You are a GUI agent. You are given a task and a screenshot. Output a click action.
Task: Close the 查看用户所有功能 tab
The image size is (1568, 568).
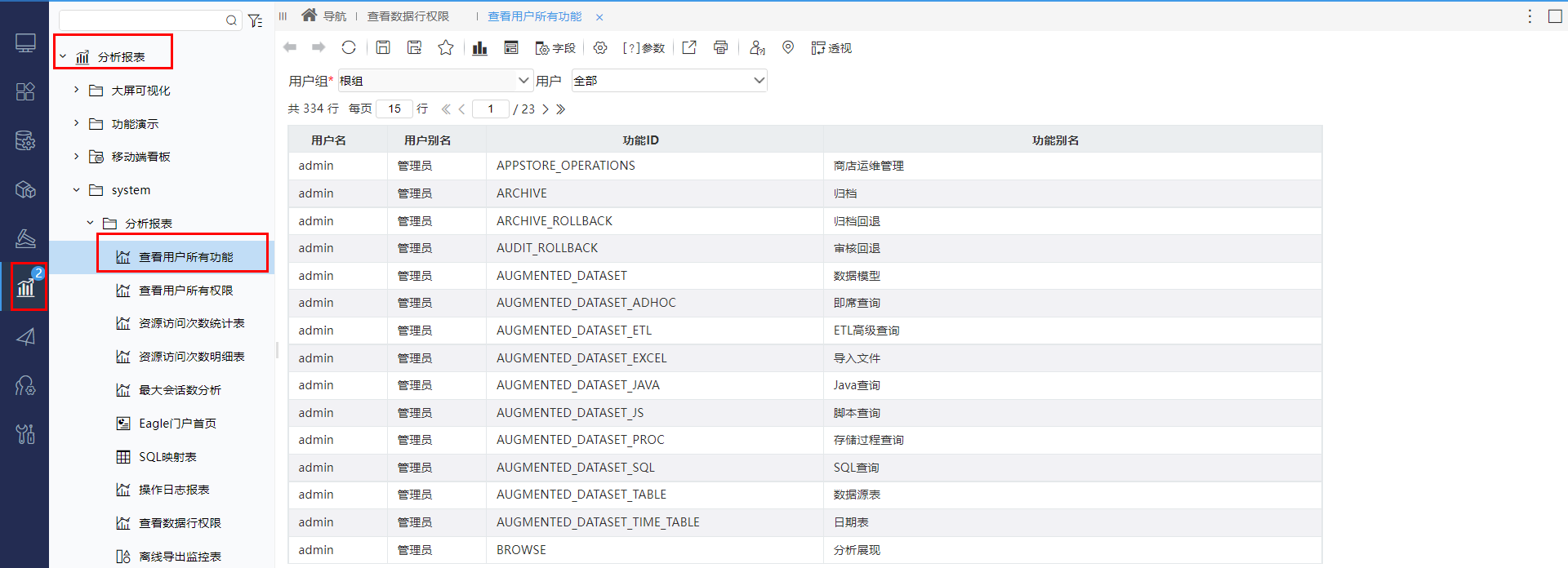[x=599, y=17]
